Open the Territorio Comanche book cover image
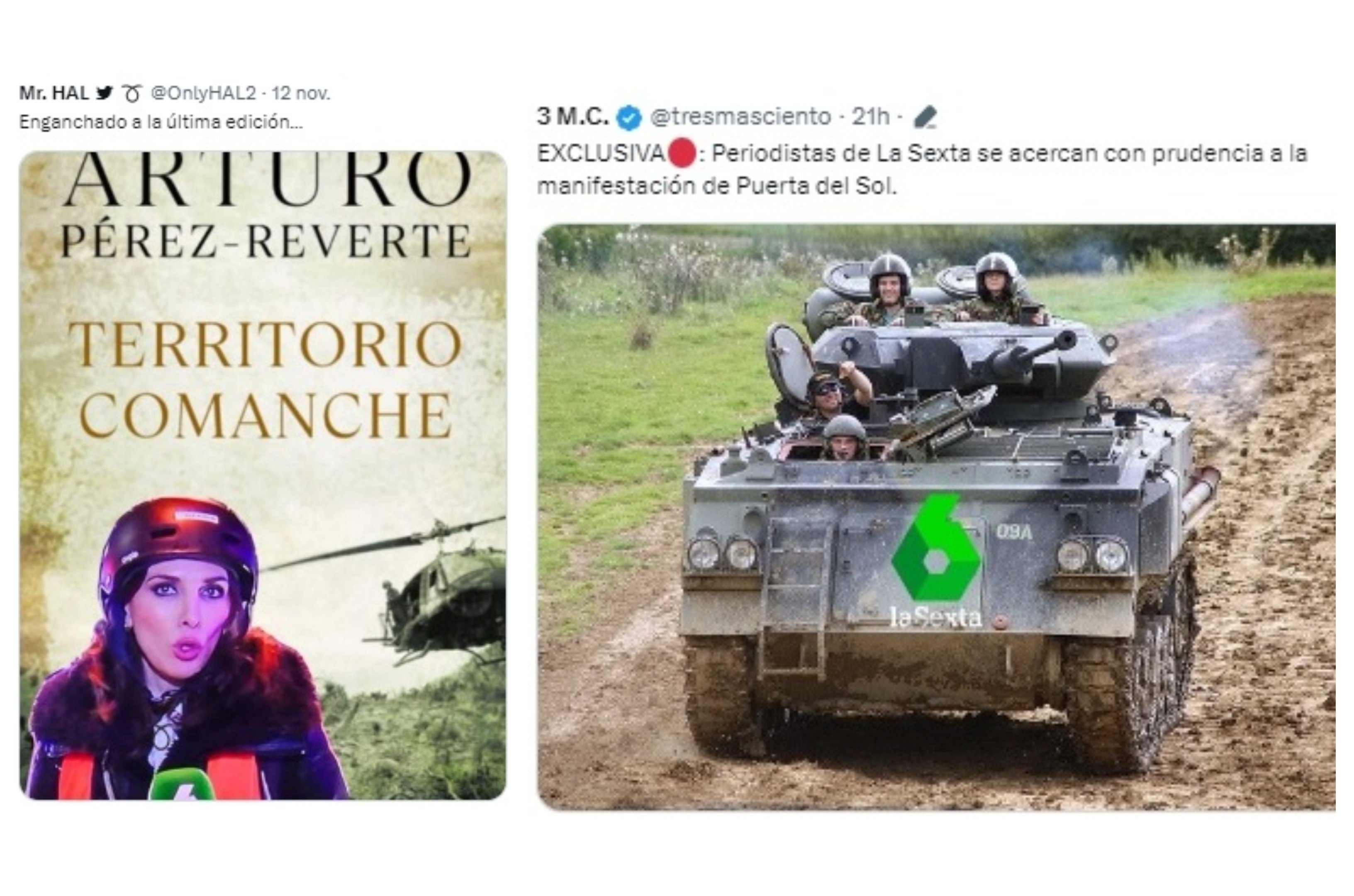 (263, 475)
